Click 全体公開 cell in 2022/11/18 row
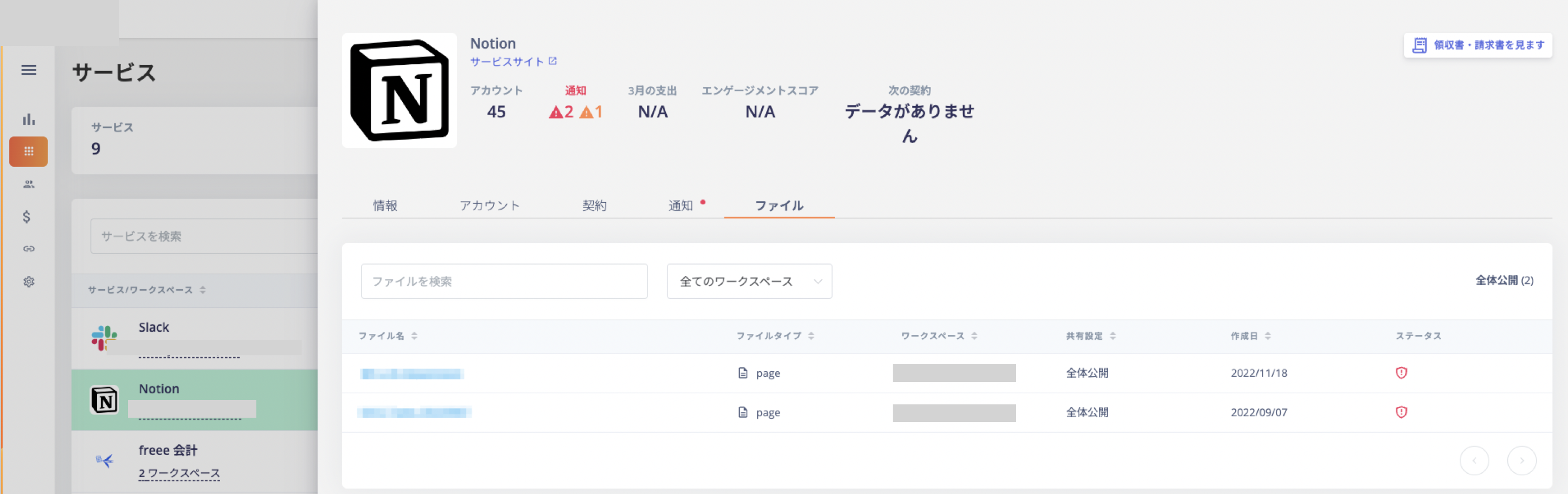Viewport: 1568px width, 494px height. pyautogui.click(x=1087, y=373)
